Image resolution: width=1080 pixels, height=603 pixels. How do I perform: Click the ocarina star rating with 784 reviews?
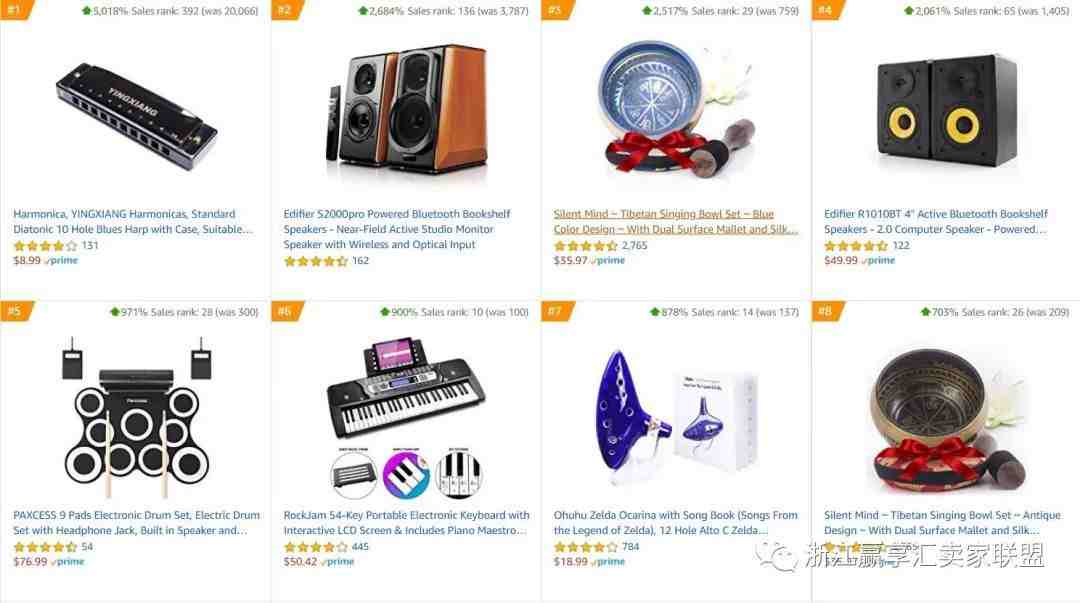tap(585, 546)
